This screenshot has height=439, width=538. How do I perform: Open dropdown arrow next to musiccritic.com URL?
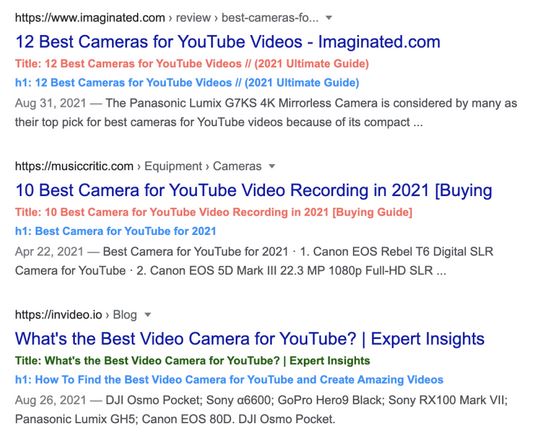coord(272,166)
